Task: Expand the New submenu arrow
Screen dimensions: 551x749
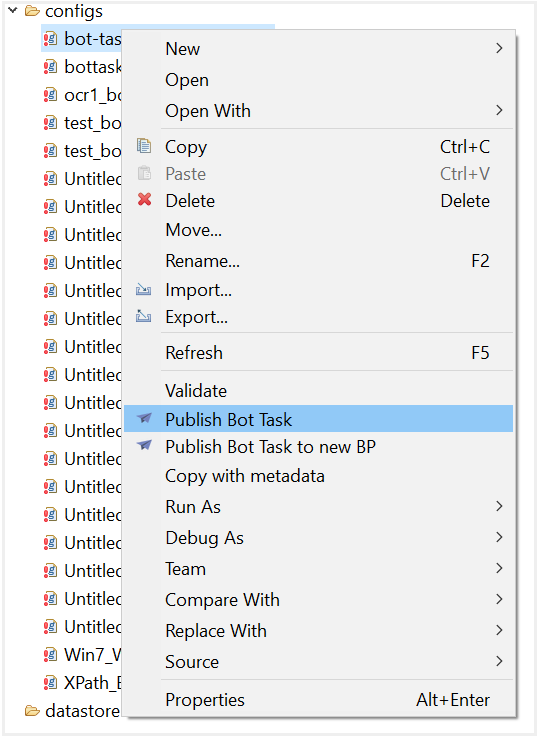Action: coord(499,48)
